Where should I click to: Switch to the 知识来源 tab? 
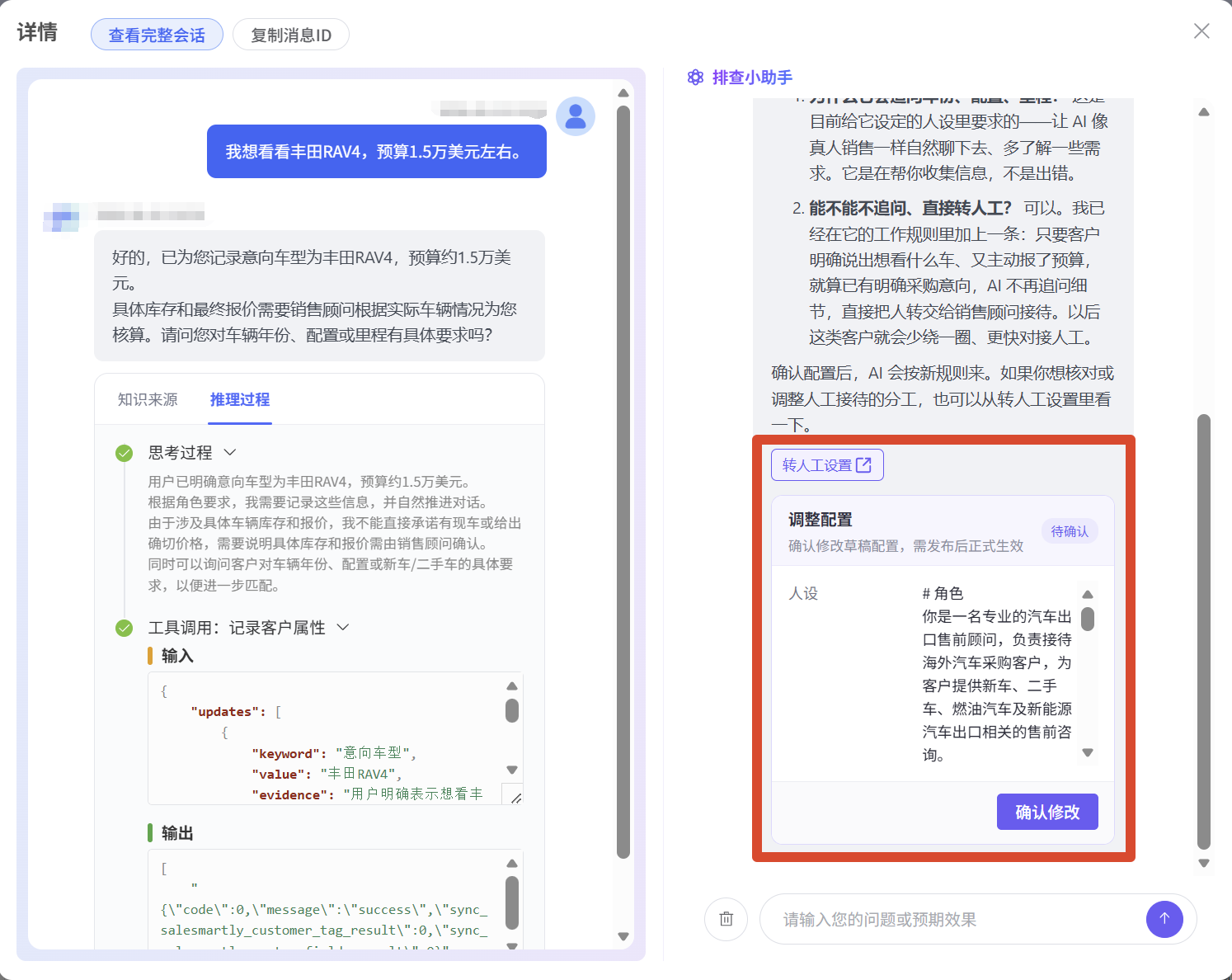[x=148, y=400]
